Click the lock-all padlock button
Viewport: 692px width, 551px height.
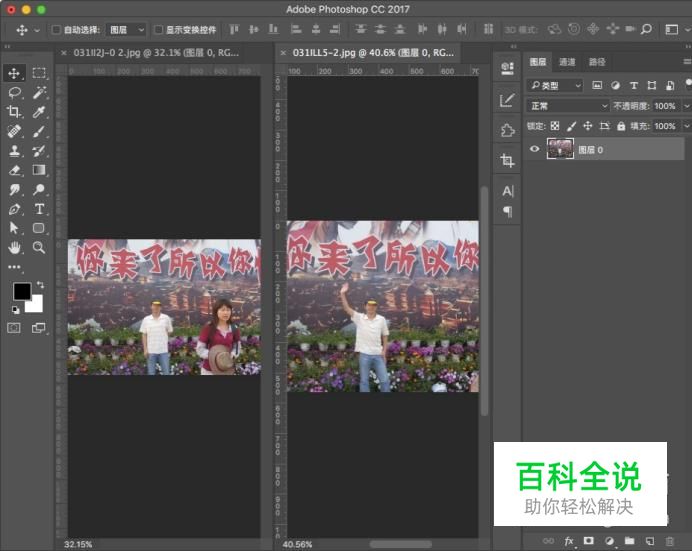click(x=621, y=126)
